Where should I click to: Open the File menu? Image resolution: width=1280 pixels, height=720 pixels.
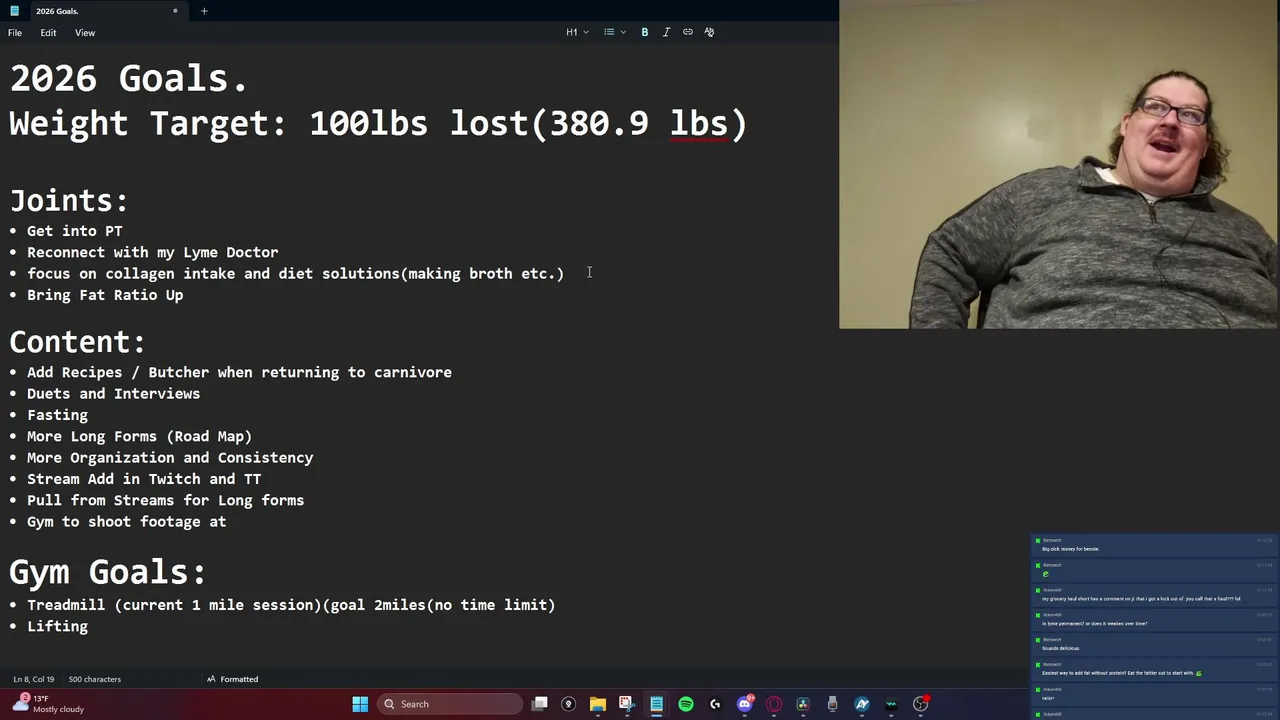coord(15,33)
